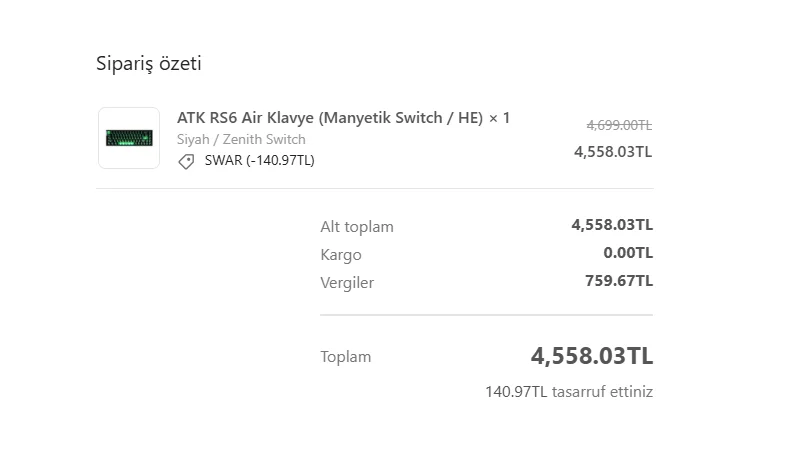Viewport: 806px width, 473px height.
Task: Click the Alt toplam amount 4,558.03TL
Action: tap(612, 225)
